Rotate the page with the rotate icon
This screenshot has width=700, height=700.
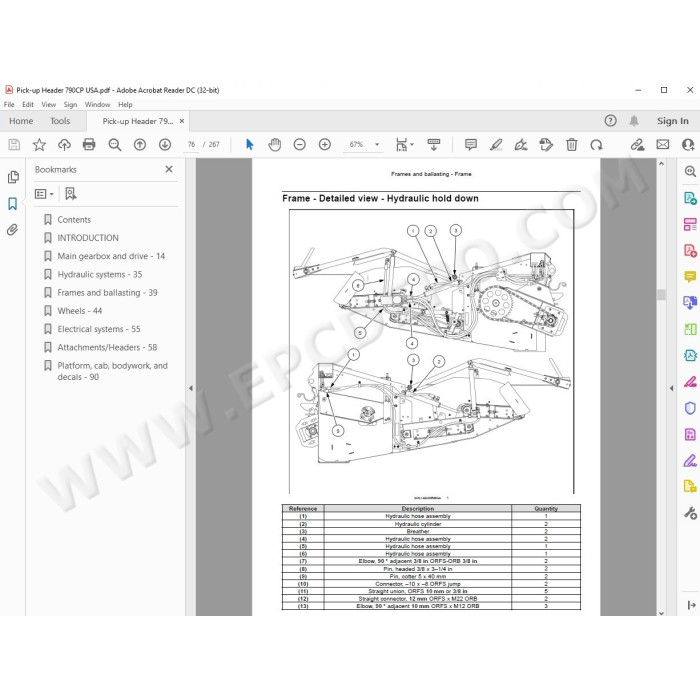click(596, 145)
